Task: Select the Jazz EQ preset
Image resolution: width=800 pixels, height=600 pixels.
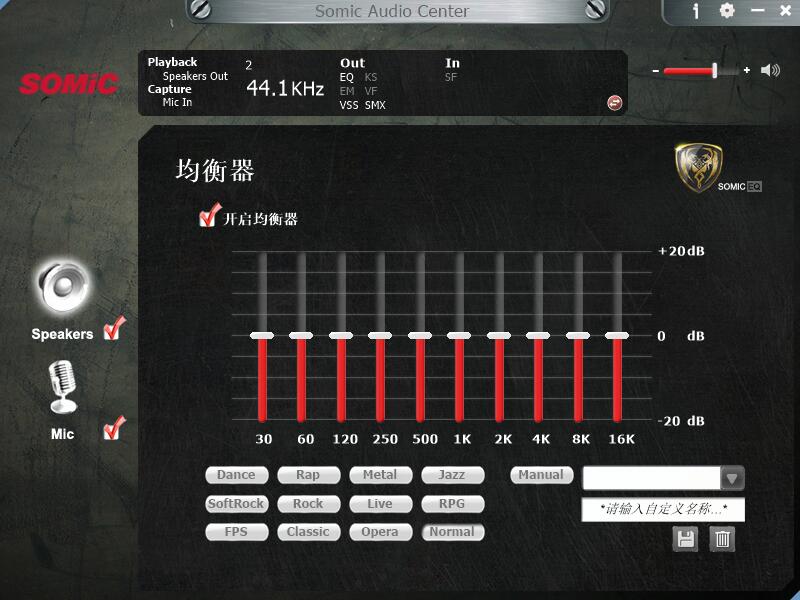Action: coord(452,475)
